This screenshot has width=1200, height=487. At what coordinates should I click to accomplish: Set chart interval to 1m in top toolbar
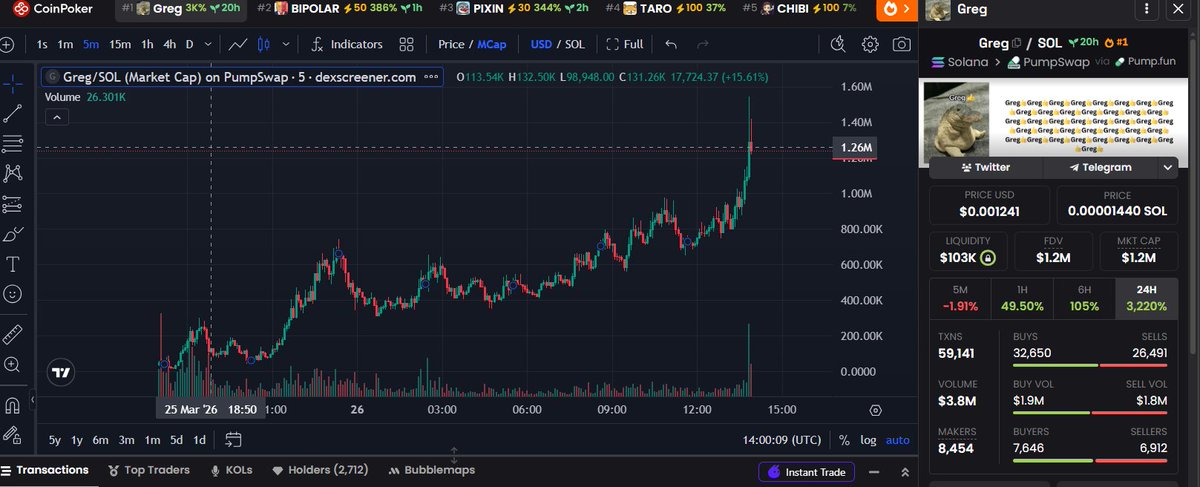pos(65,45)
